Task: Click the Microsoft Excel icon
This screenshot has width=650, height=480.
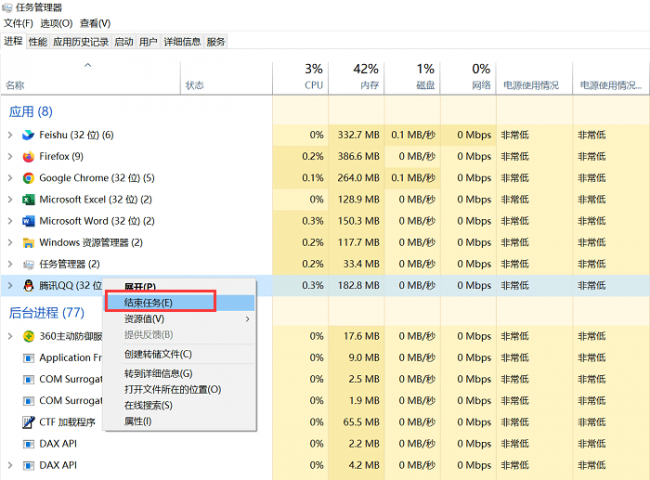Action: [28, 199]
